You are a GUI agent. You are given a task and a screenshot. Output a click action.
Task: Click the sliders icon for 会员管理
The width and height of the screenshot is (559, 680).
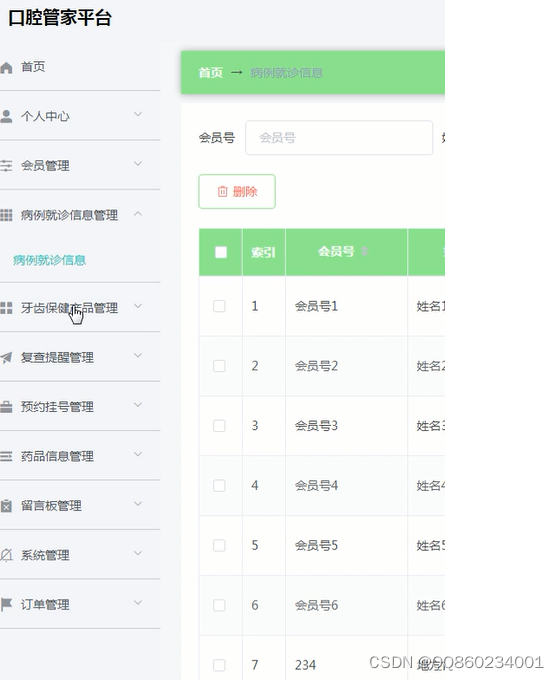[x=6, y=166]
